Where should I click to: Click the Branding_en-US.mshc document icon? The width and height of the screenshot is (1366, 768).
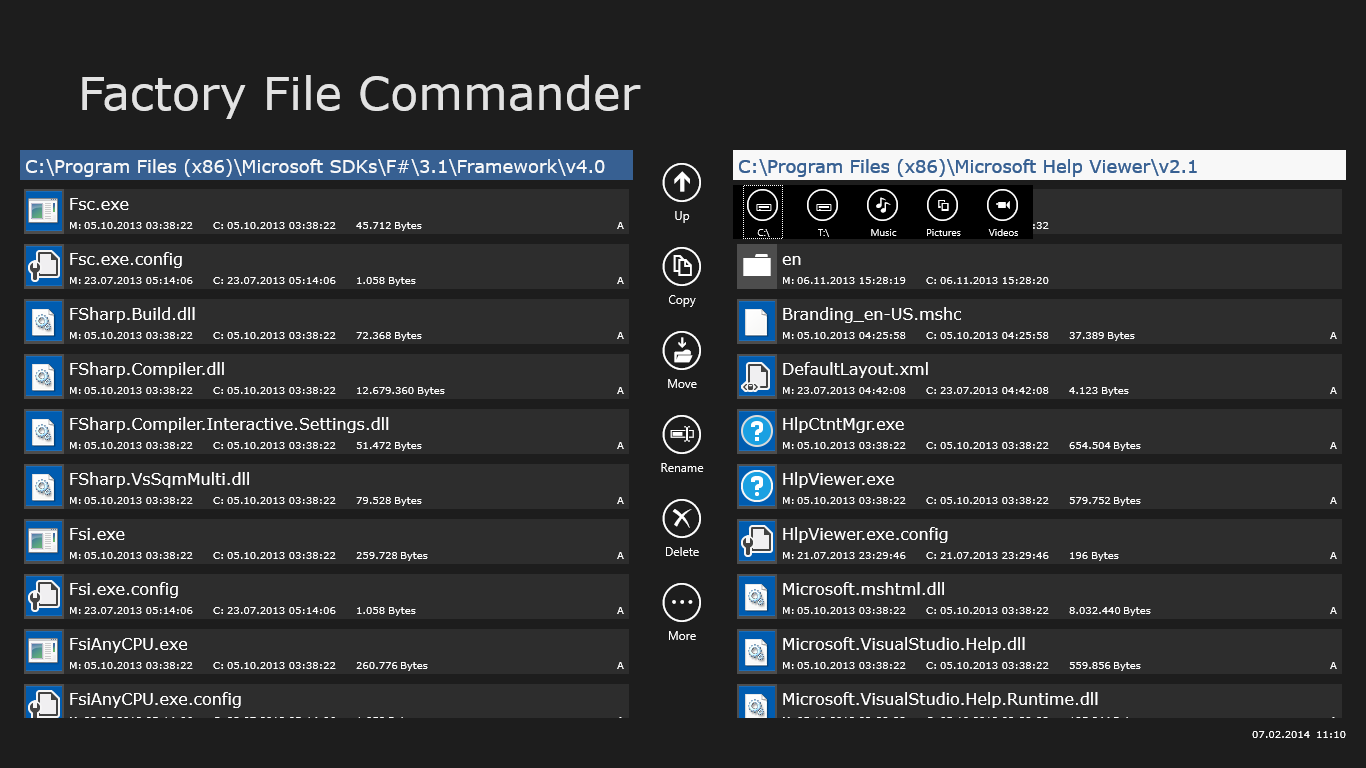(x=757, y=321)
